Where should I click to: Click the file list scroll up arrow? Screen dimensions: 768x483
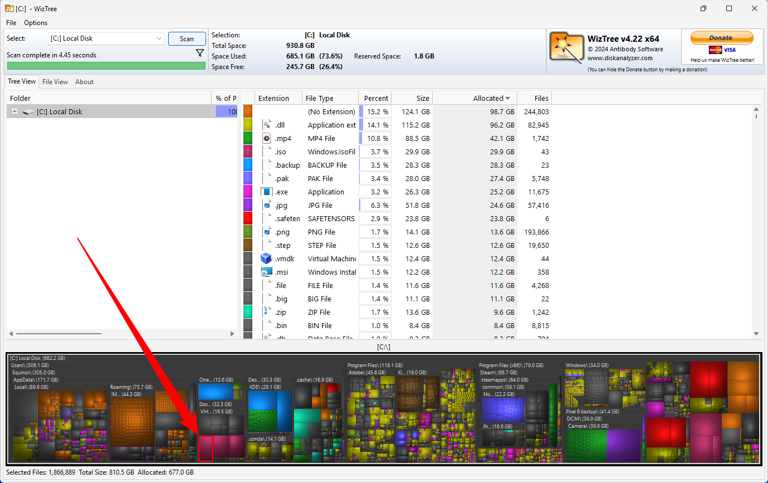pos(756,109)
